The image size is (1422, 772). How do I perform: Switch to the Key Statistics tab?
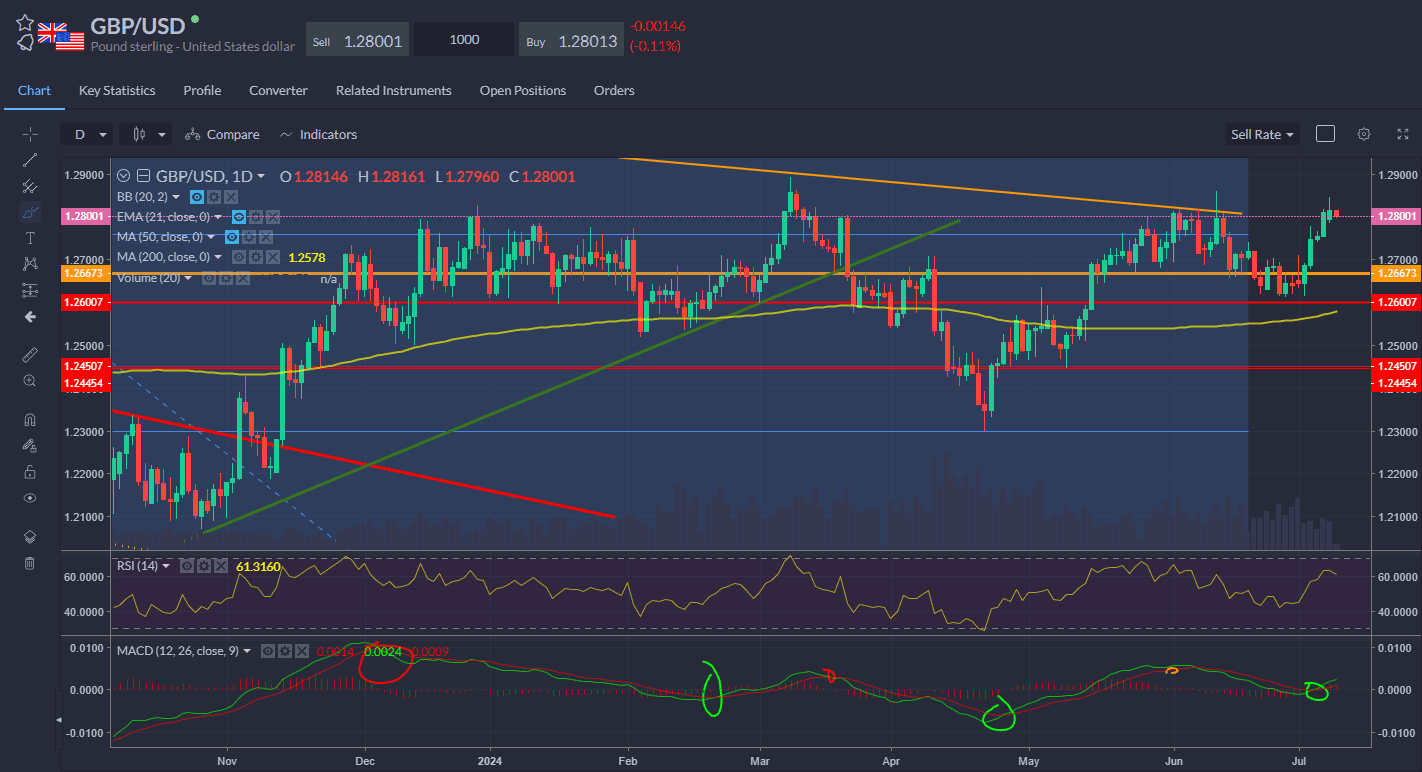click(117, 90)
